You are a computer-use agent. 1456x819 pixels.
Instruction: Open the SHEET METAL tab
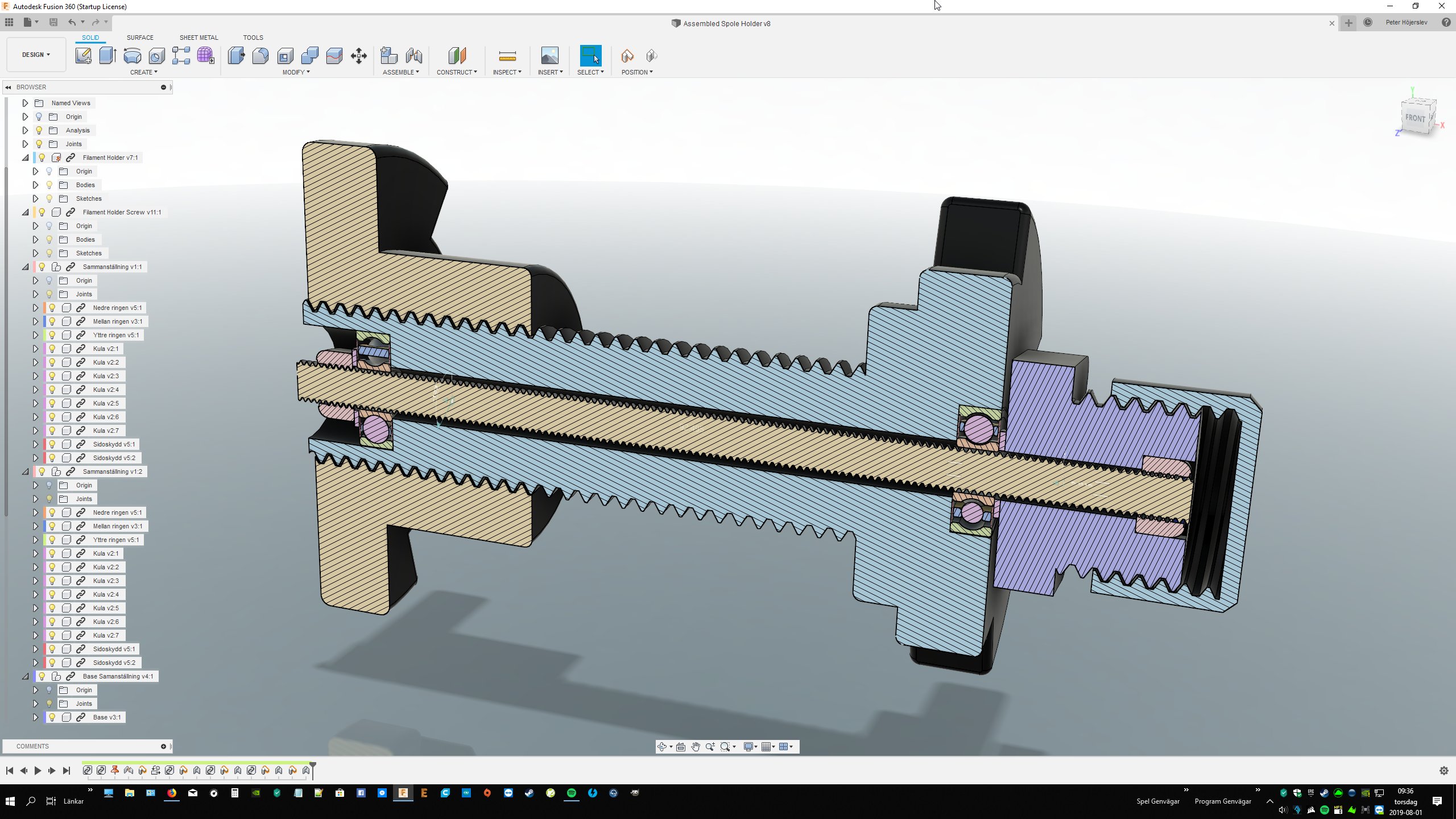pyautogui.click(x=198, y=38)
